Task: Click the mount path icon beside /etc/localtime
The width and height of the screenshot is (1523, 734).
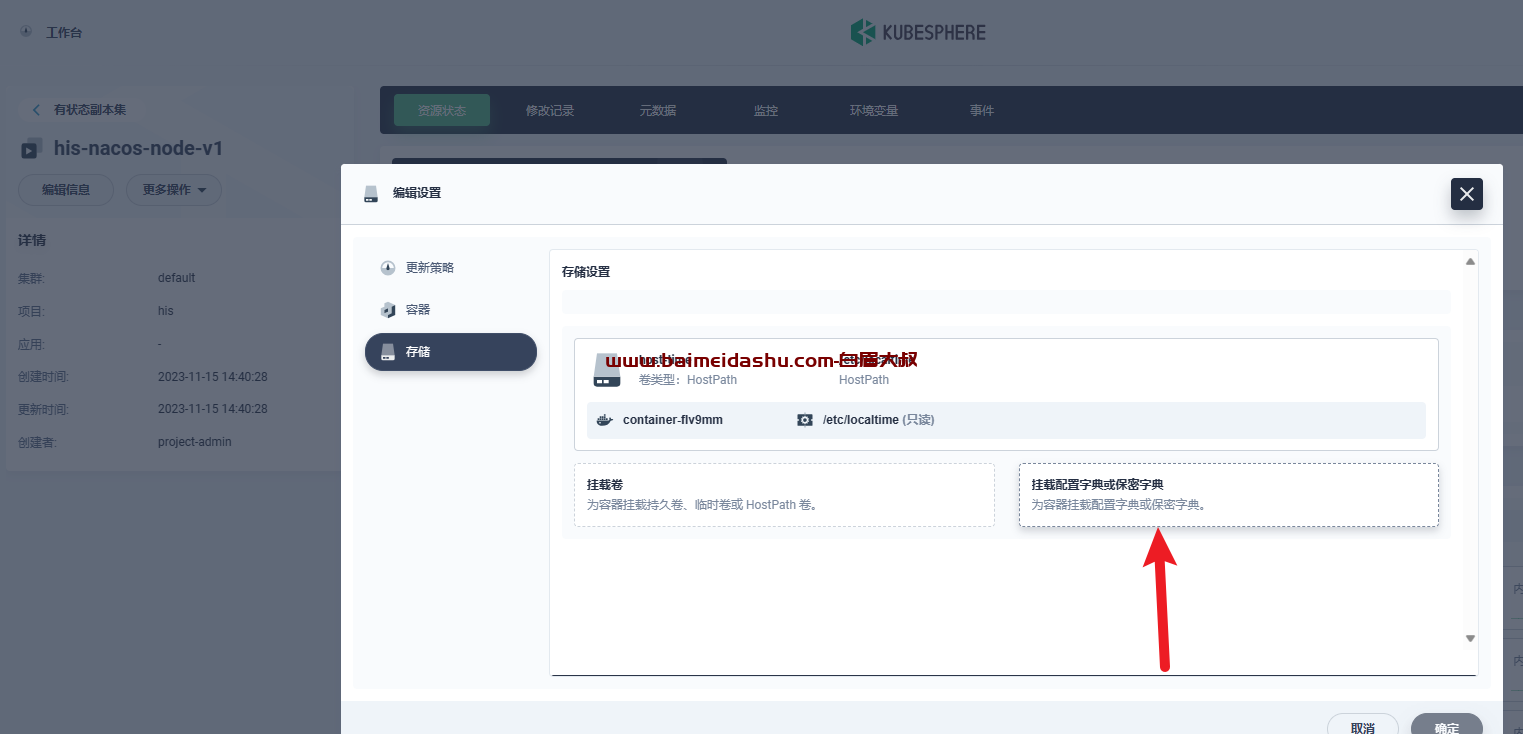Action: (804, 420)
